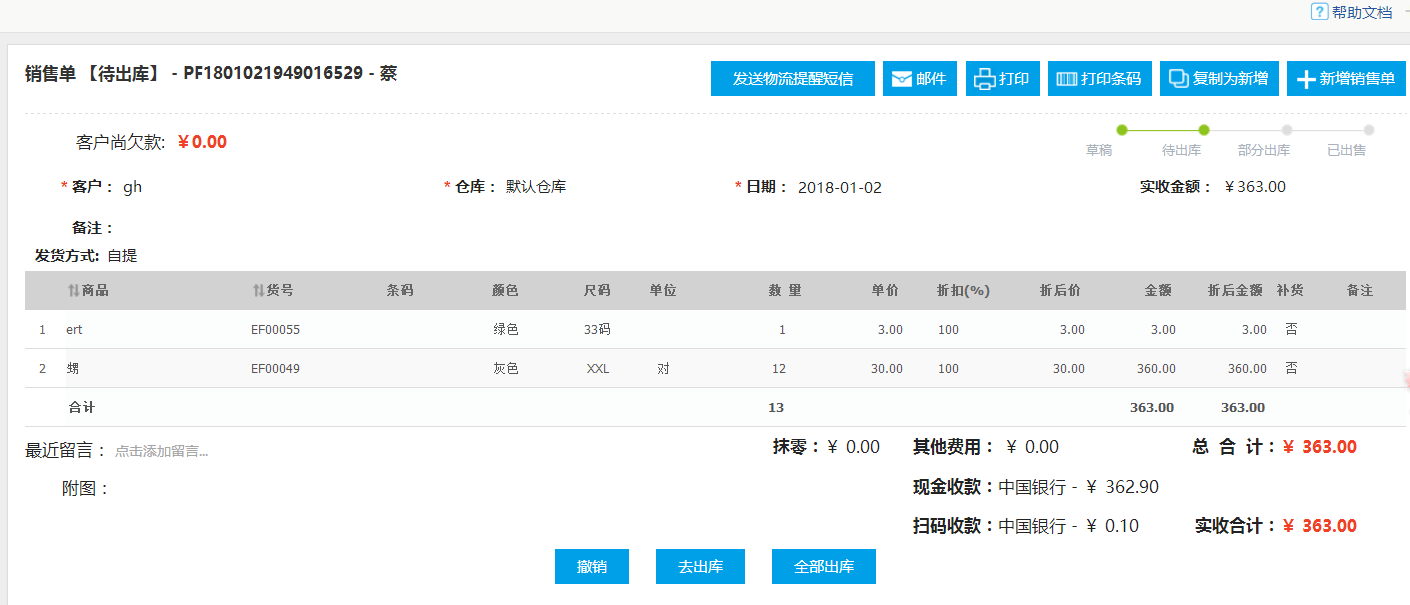Viewport: 1410px width, 605px height.
Task: Select product name ert in row 1
Action: (74, 329)
